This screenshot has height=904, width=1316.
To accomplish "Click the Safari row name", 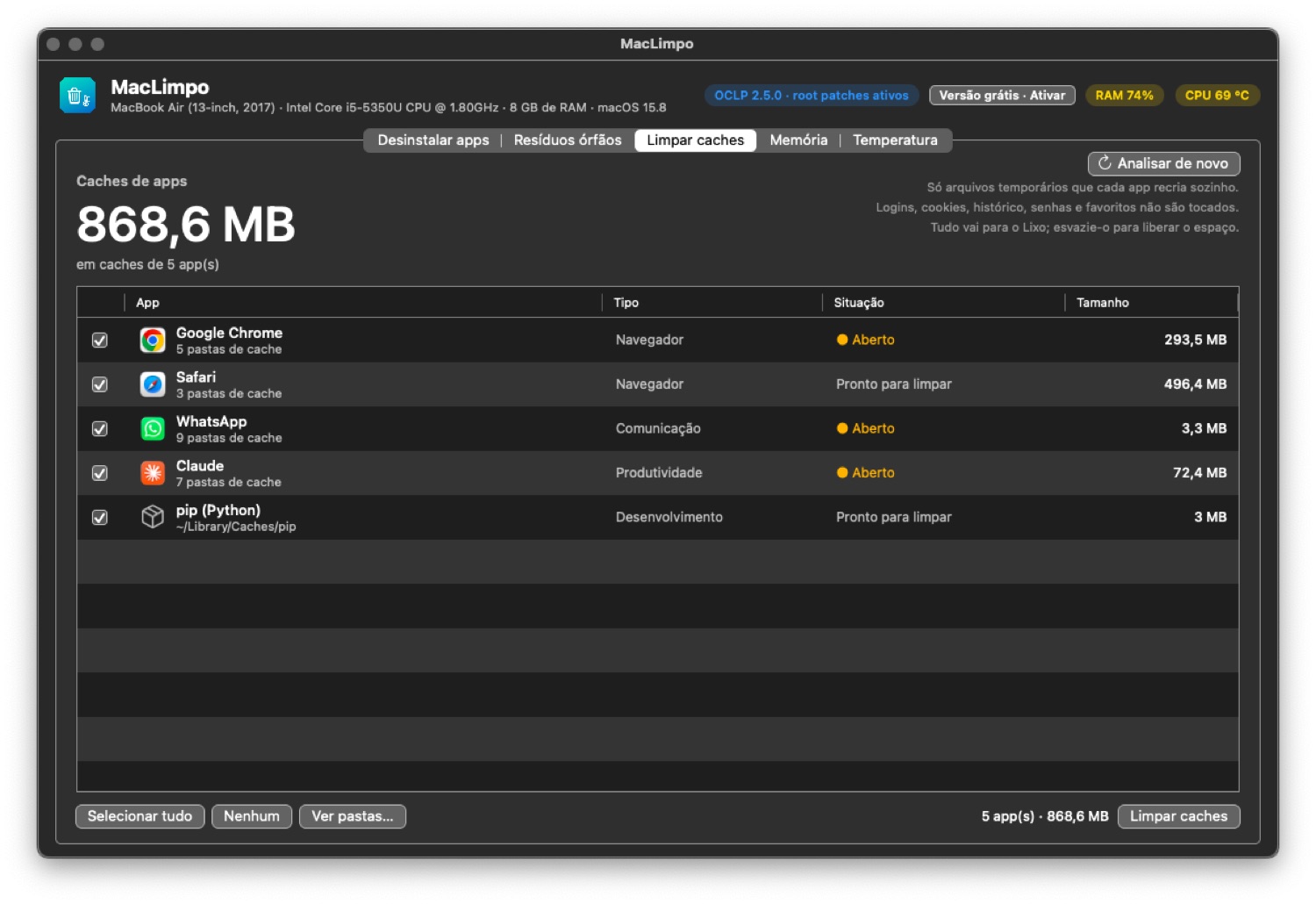I will (196, 377).
